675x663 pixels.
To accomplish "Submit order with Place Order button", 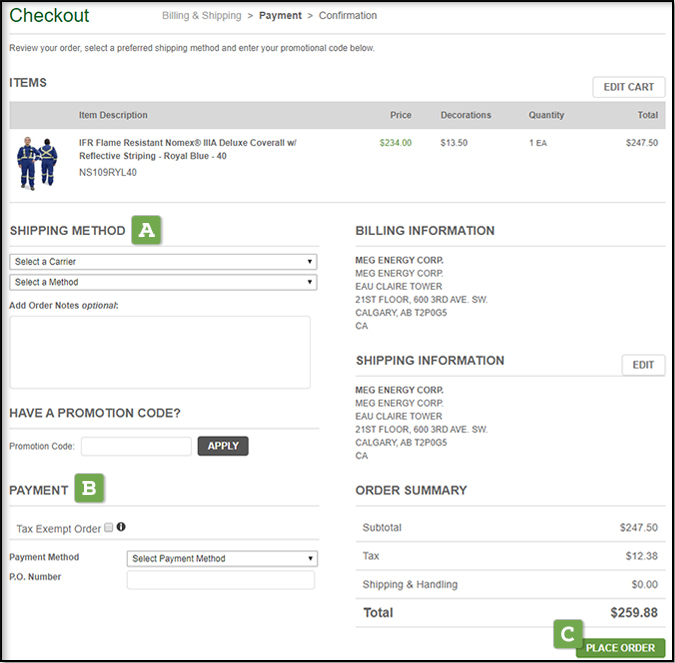I will [620, 648].
